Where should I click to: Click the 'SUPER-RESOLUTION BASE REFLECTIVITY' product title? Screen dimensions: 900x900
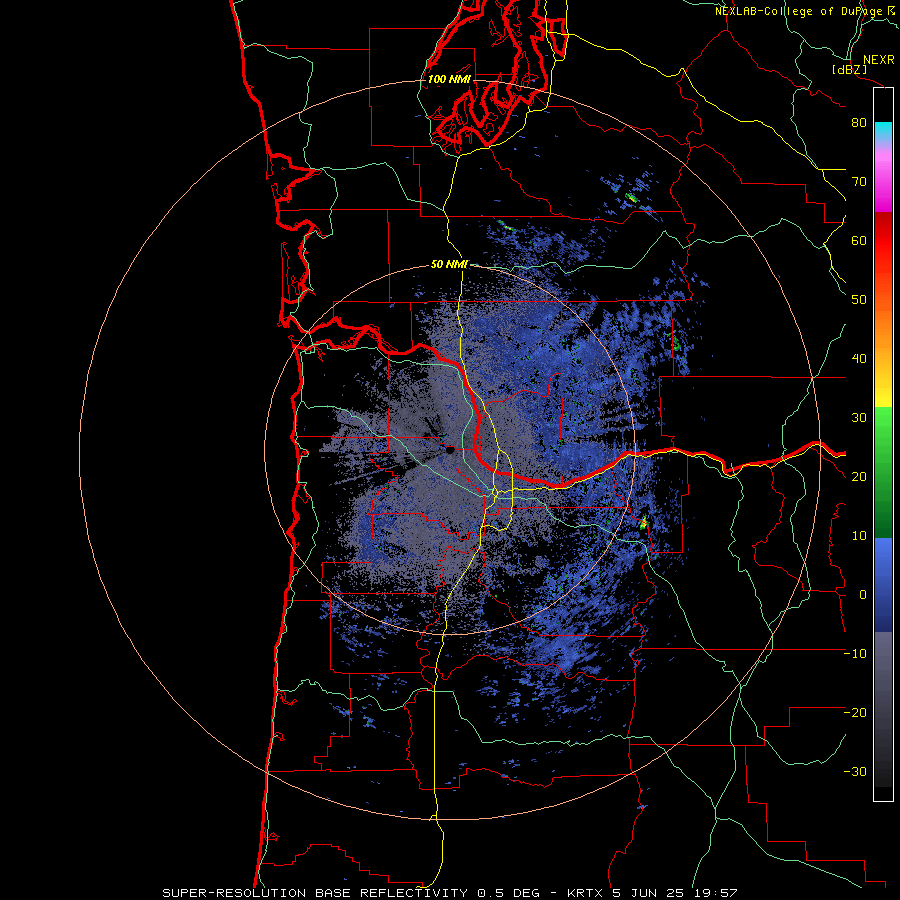[317, 893]
